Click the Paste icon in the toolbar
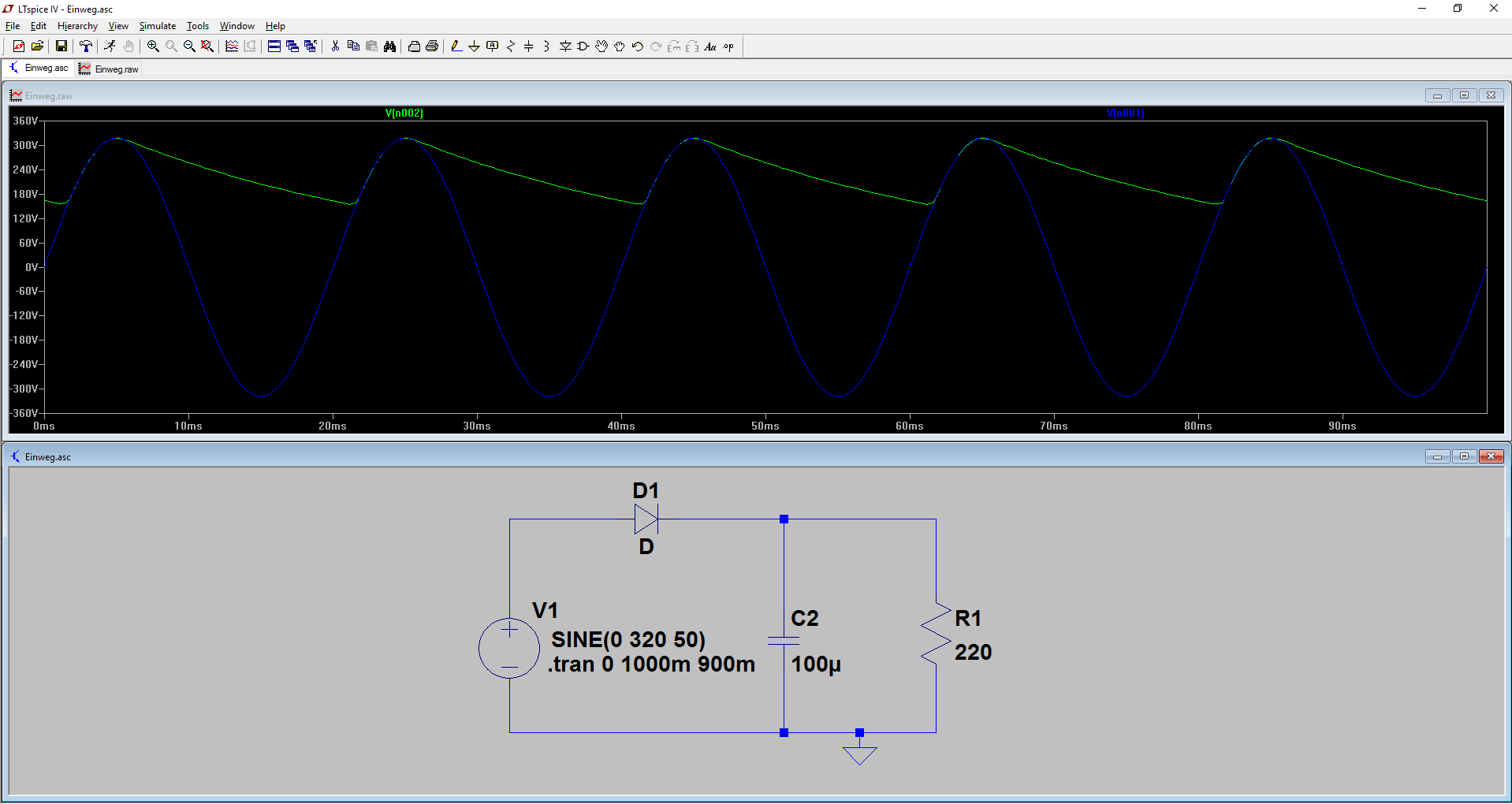Viewport: 1512px width, 804px height. click(371, 47)
